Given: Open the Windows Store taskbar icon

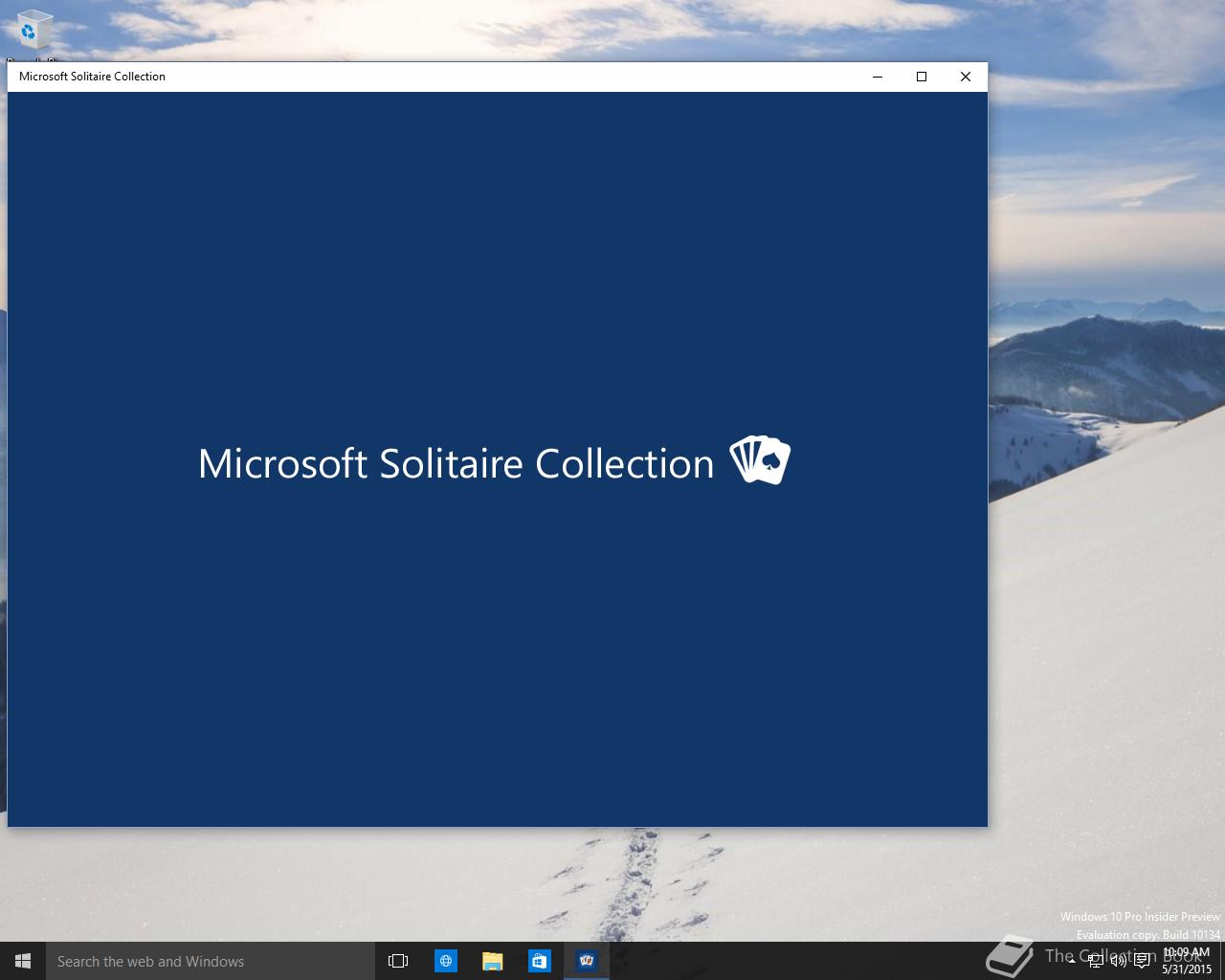Looking at the screenshot, I should pos(539,961).
